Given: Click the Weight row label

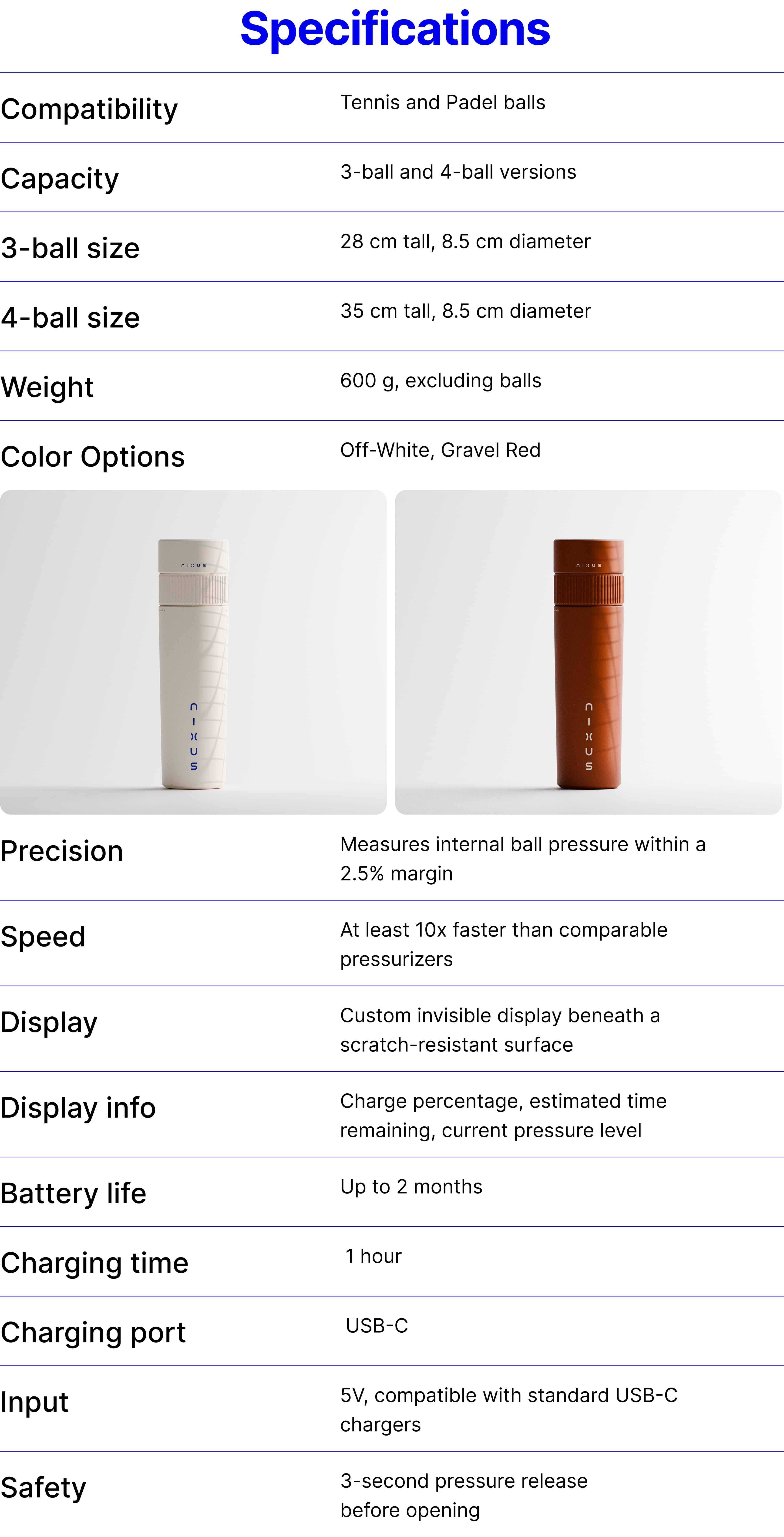Looking at the screenshot, I should click(x=47, y=387).
